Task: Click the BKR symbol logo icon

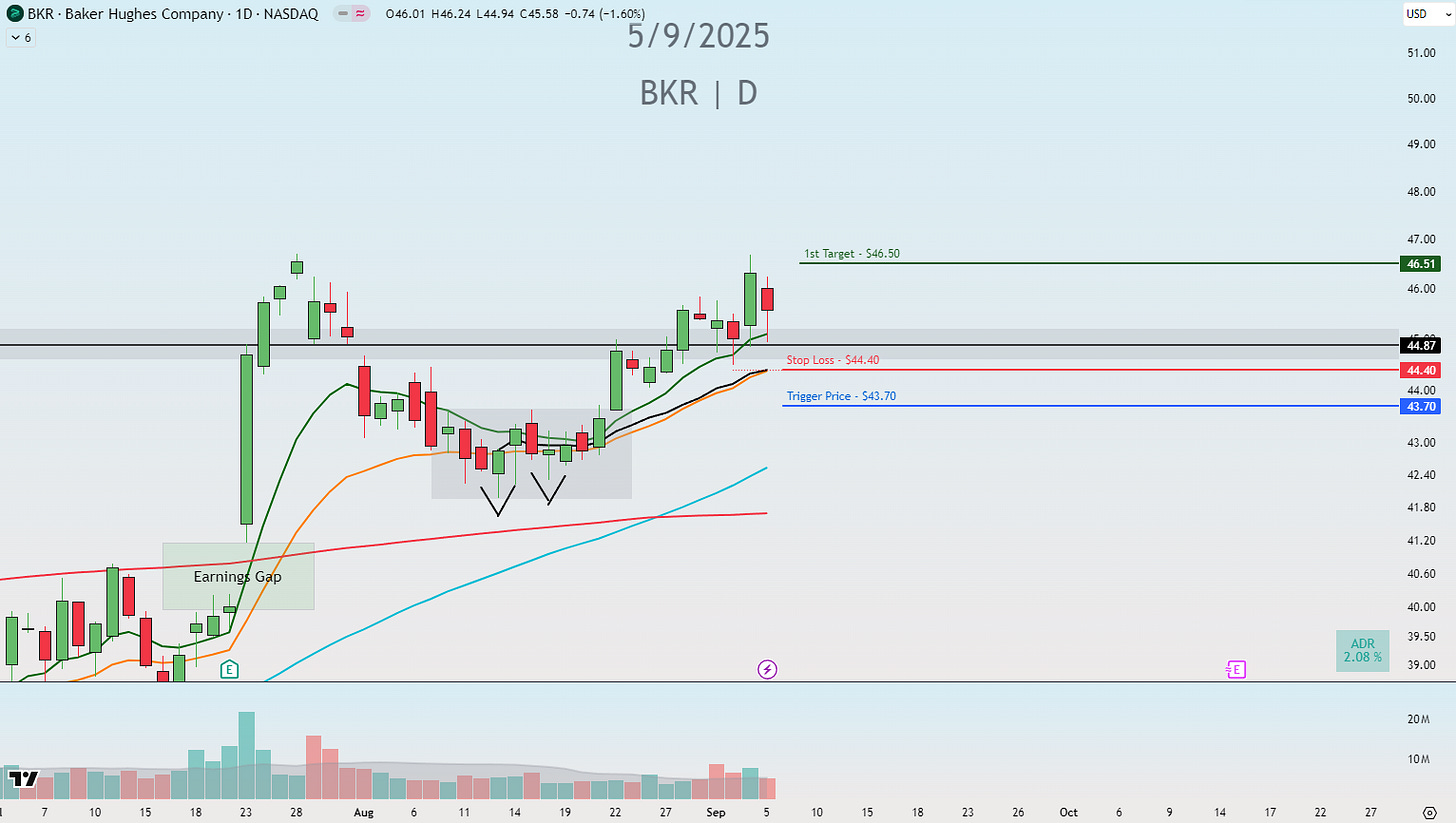Action: [15, 13]
